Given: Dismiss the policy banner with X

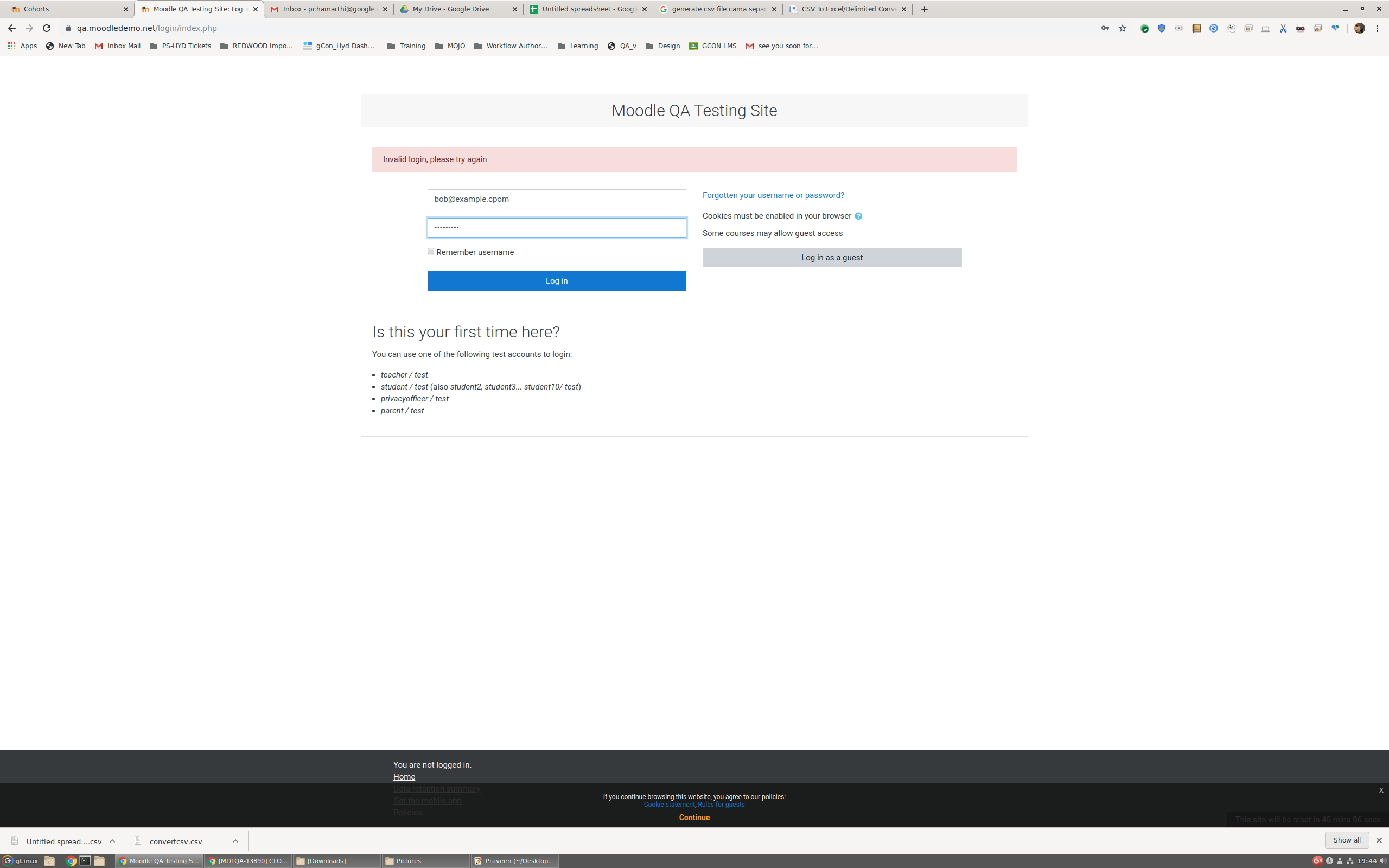Looking at the screenshot, I should point(1381,790).
